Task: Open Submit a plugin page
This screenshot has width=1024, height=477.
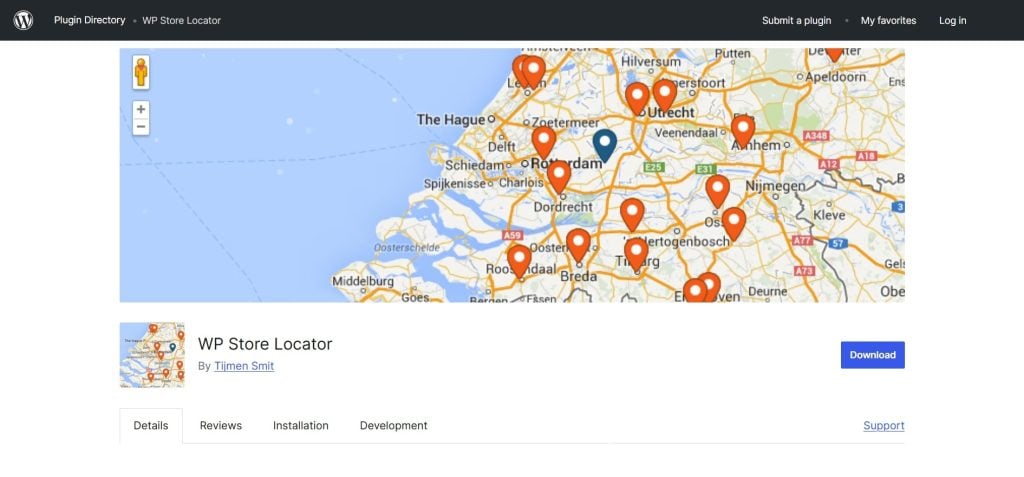Action: point(798,20)
